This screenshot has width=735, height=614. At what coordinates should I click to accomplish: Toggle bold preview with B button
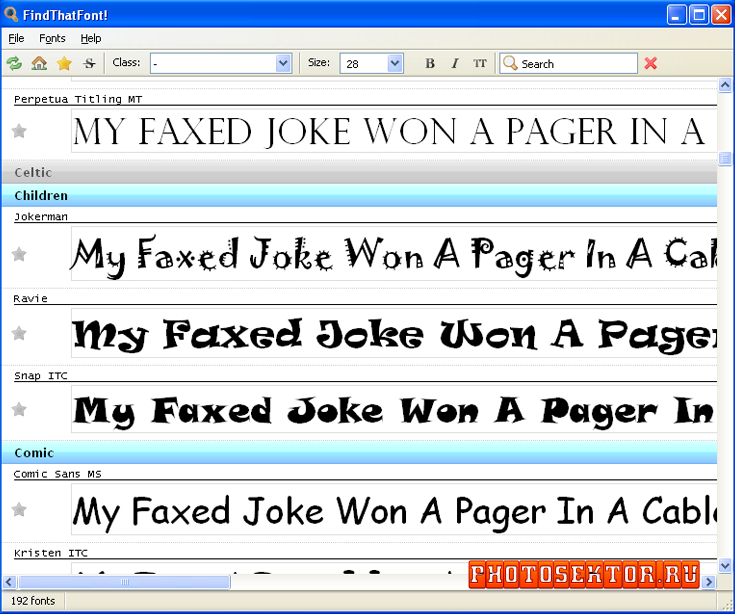[429, 63]
